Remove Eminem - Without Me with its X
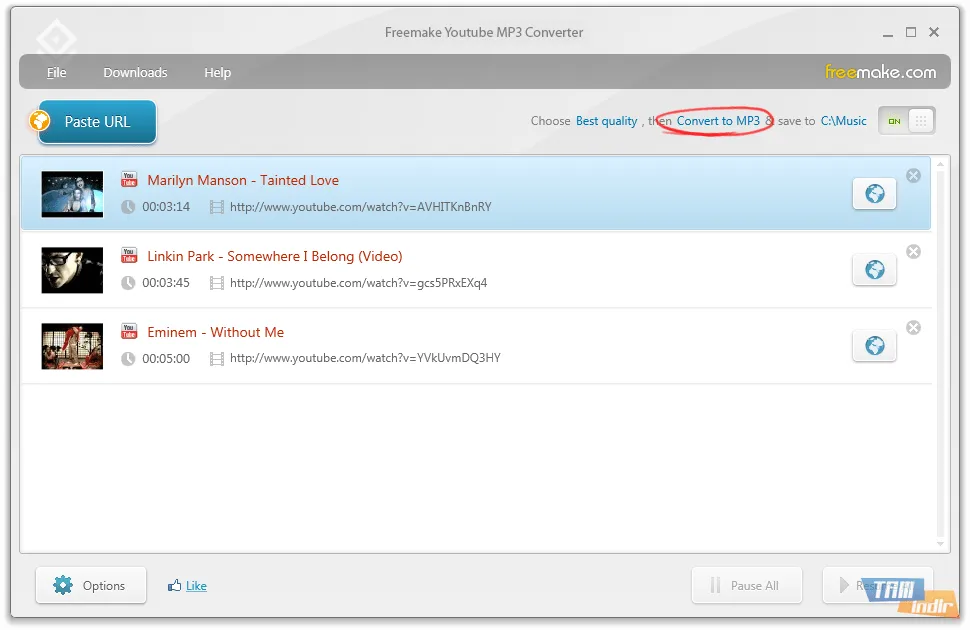970x630 pixels. point(913,327)
